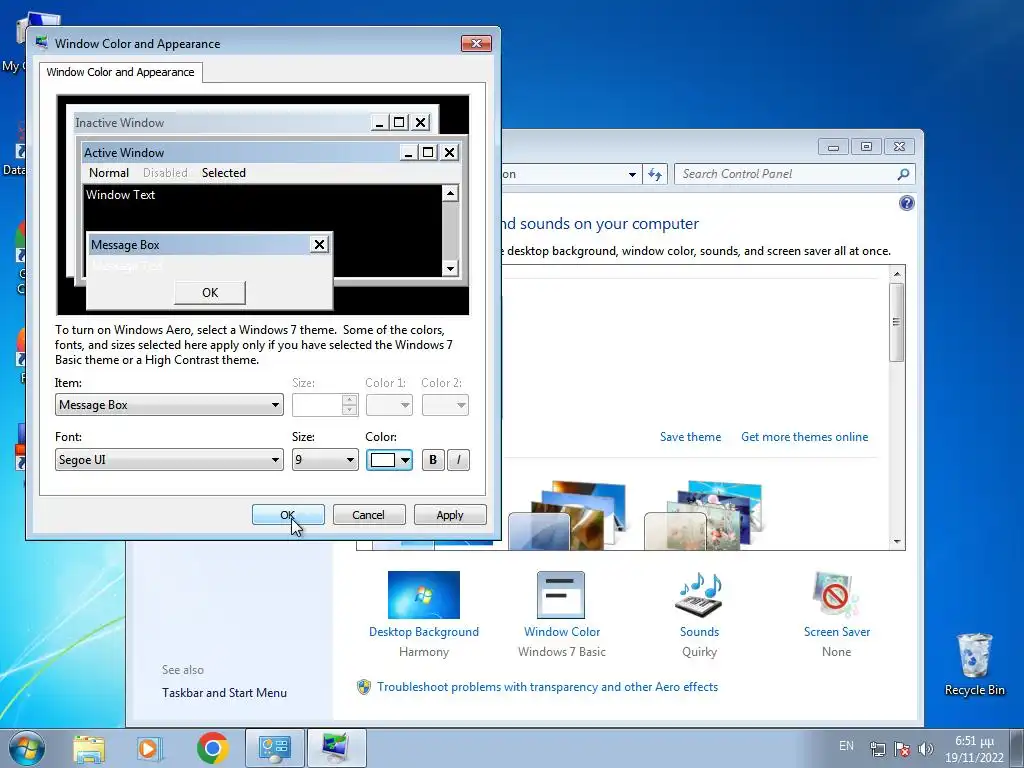Switch to Control Panel taskbar button
This screenshot has height=768, width=1024.
(x=275, y=748)
